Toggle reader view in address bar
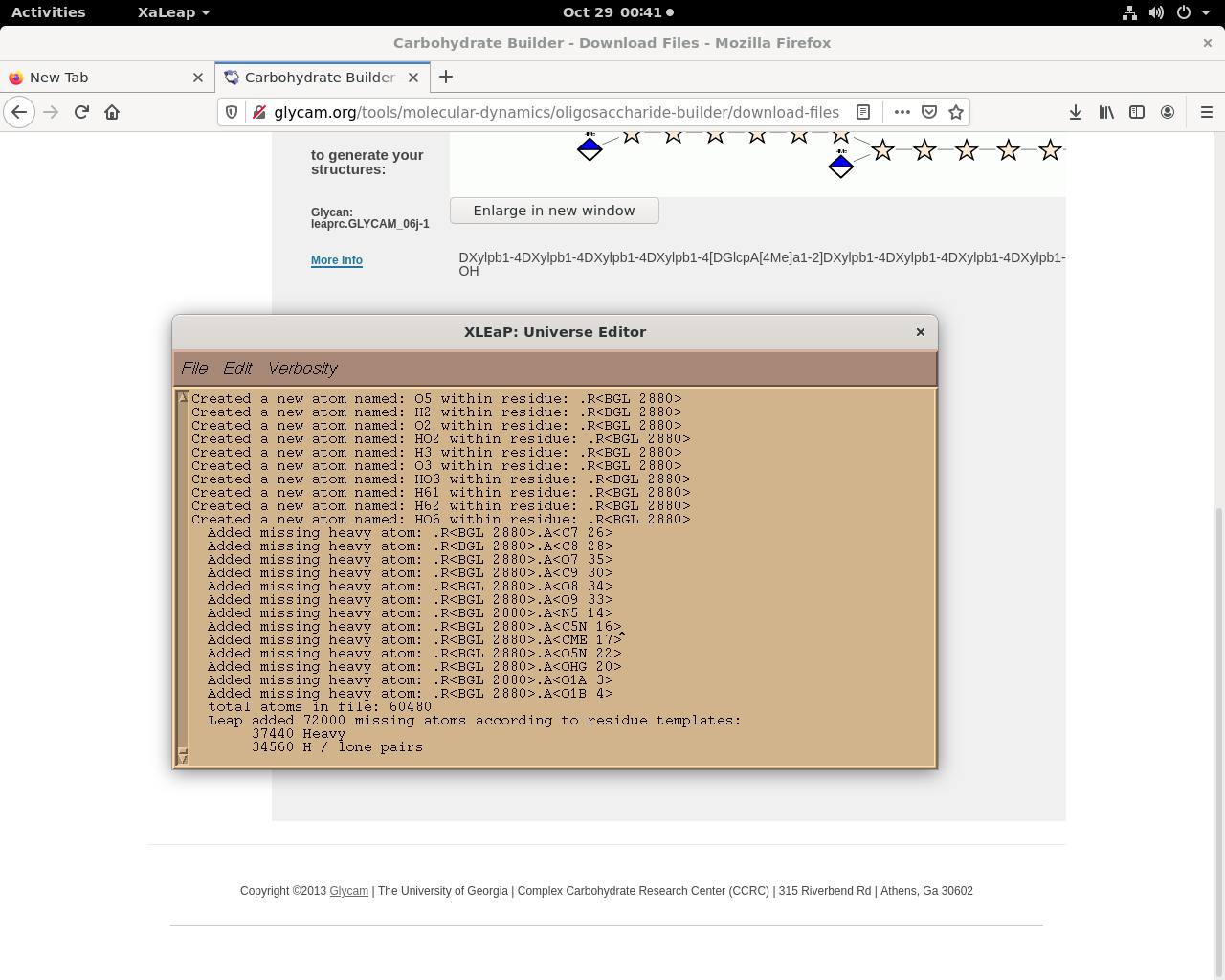The image size is (1225, 980). point(863,112)
